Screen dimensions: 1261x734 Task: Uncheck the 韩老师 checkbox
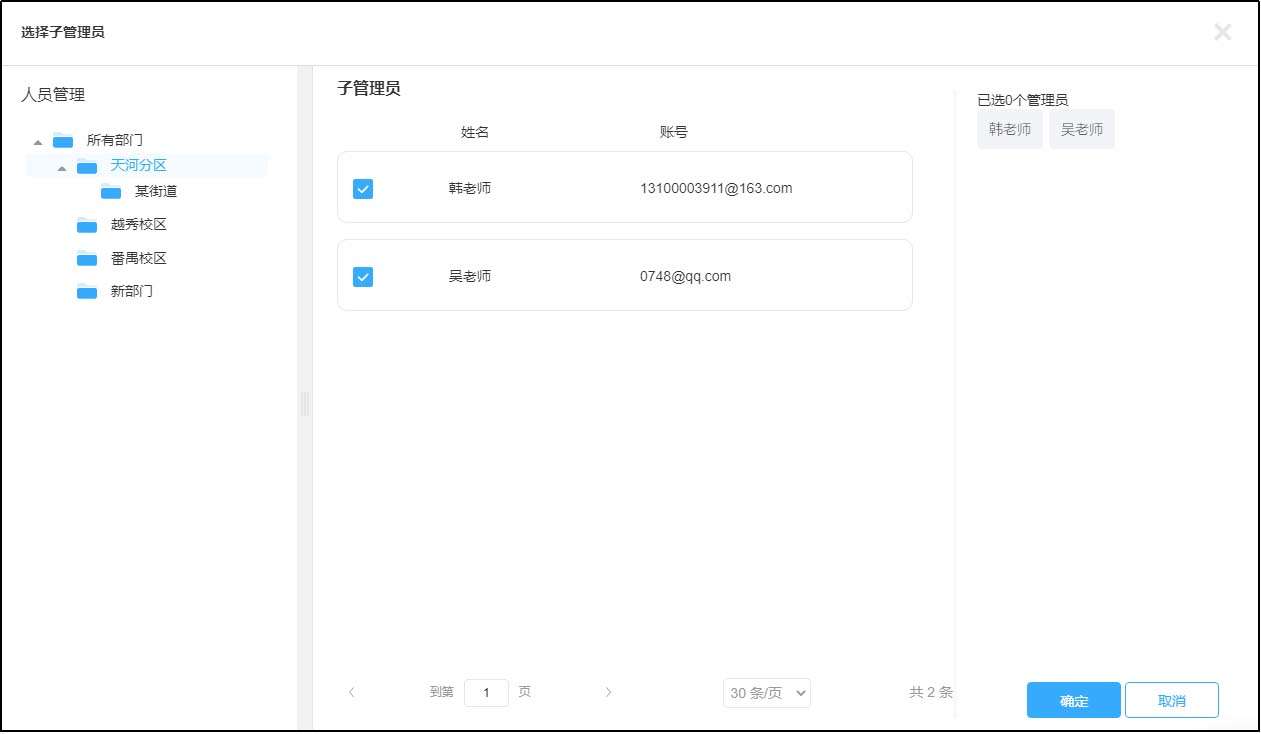tap(362, 188)
